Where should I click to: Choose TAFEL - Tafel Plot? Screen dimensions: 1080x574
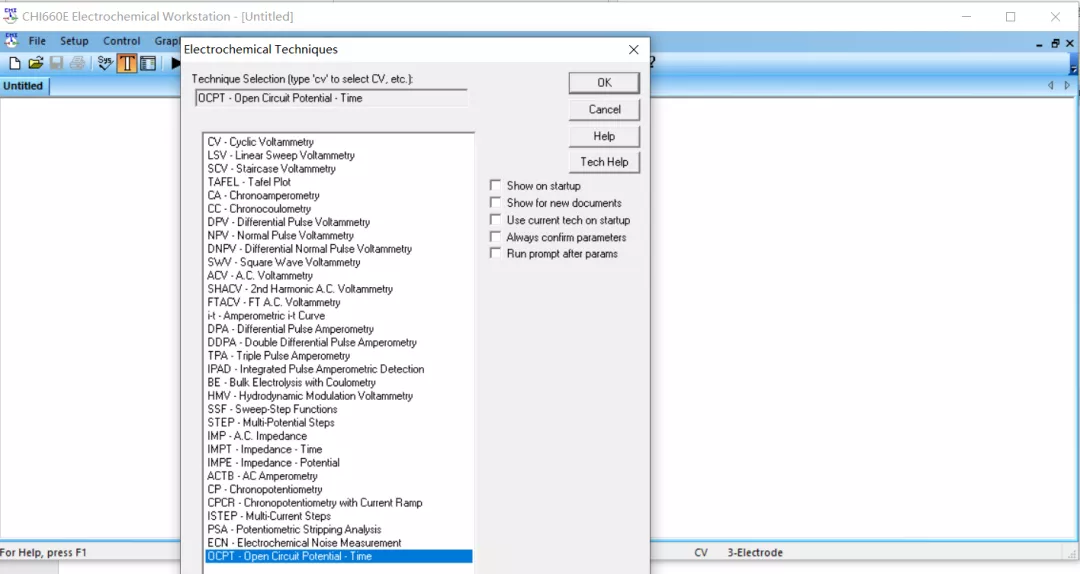point(249,182)
